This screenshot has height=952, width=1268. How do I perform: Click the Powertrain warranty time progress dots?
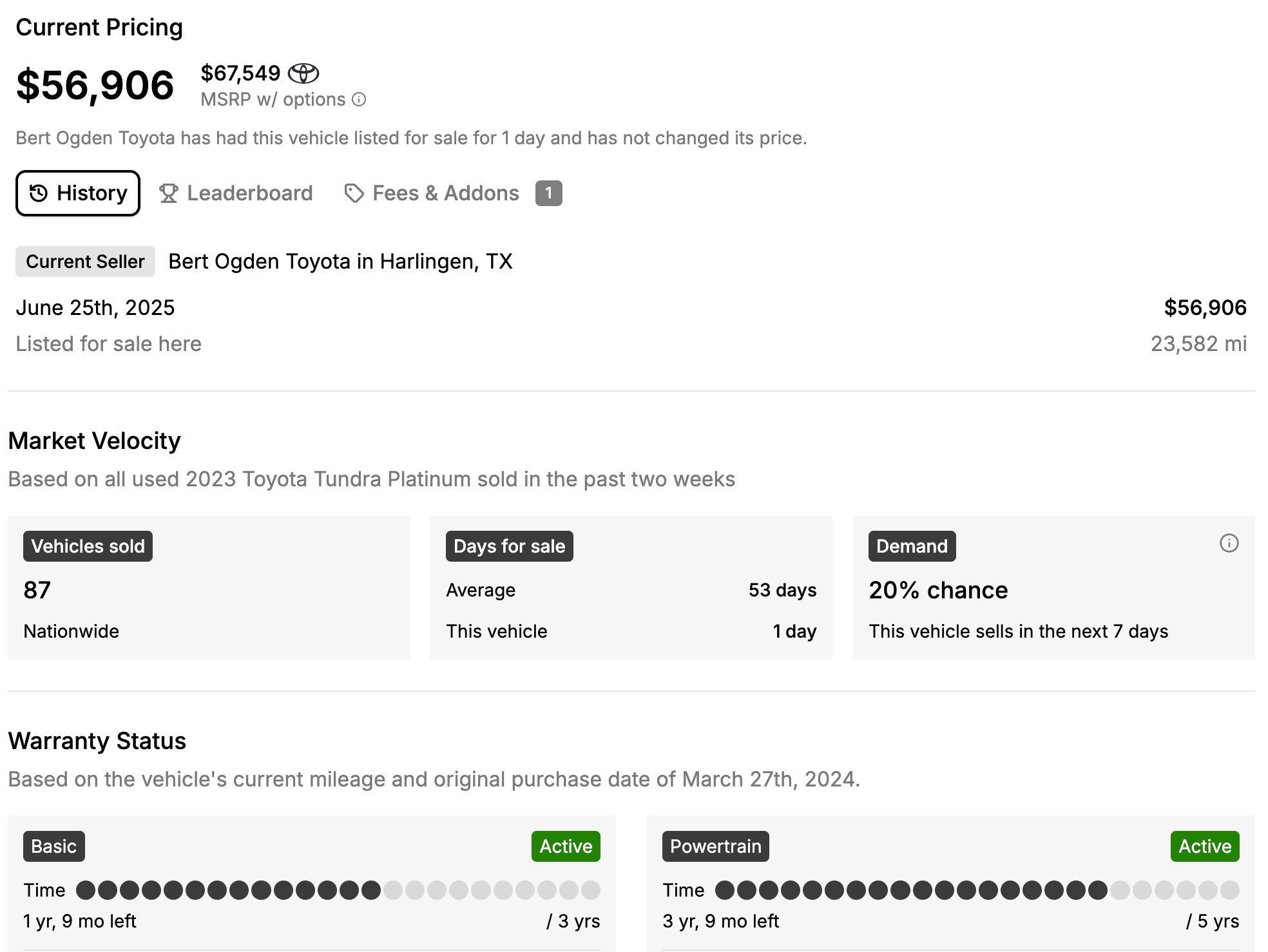(977, 890)
